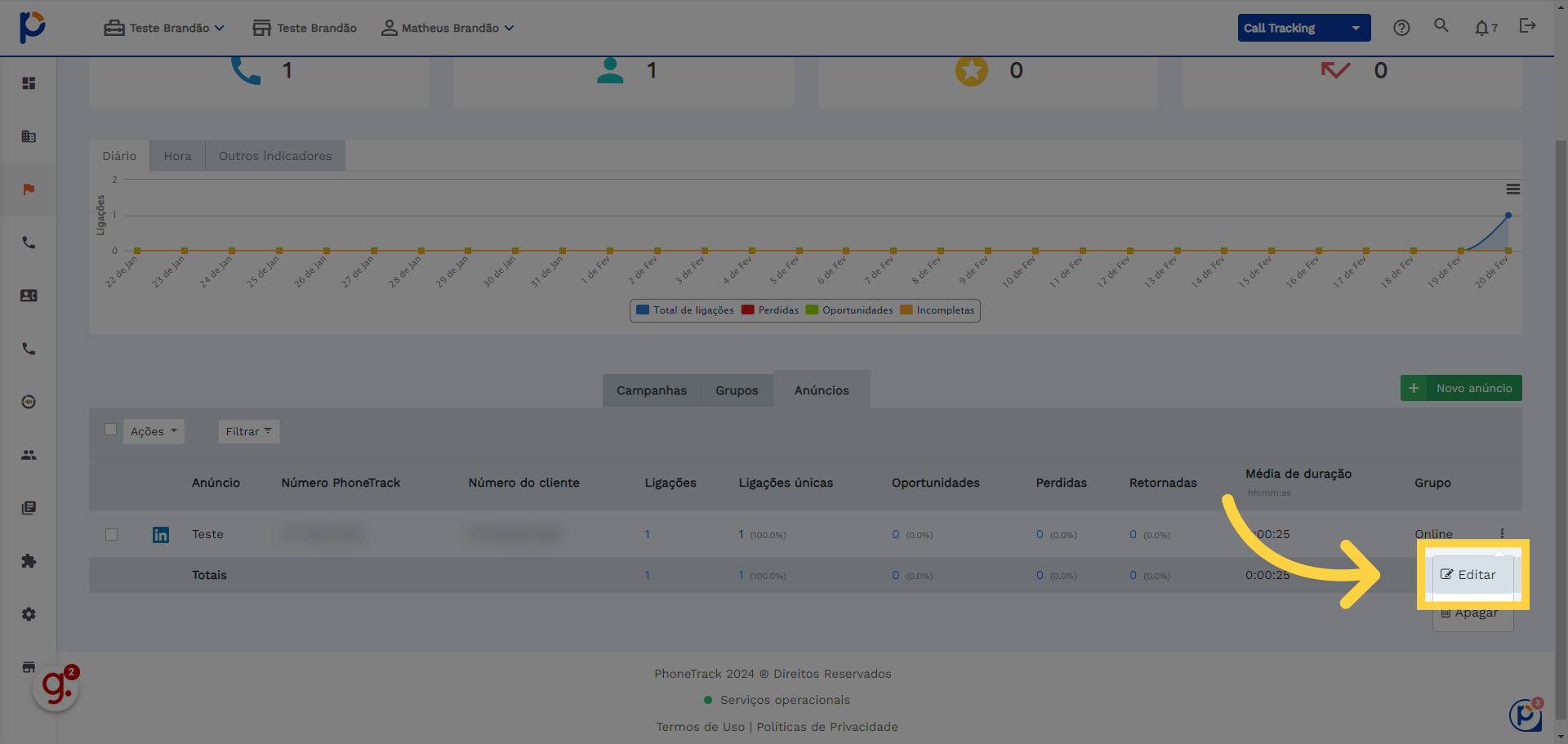The width and height of the screenshot is (1568, 744).
Task: Toggle Incompletas legend series
Action: tap(938, 310)
